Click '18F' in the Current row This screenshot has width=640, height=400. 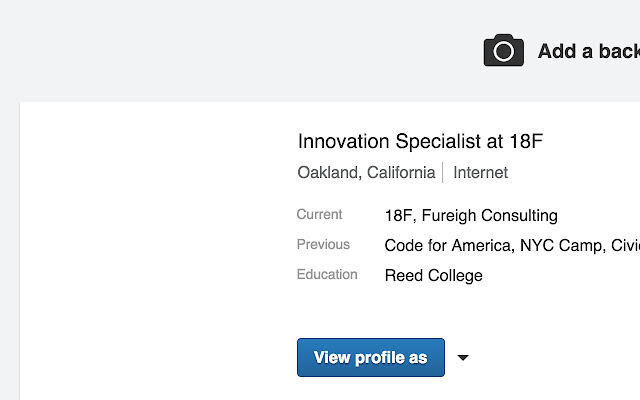click(398, 216)
